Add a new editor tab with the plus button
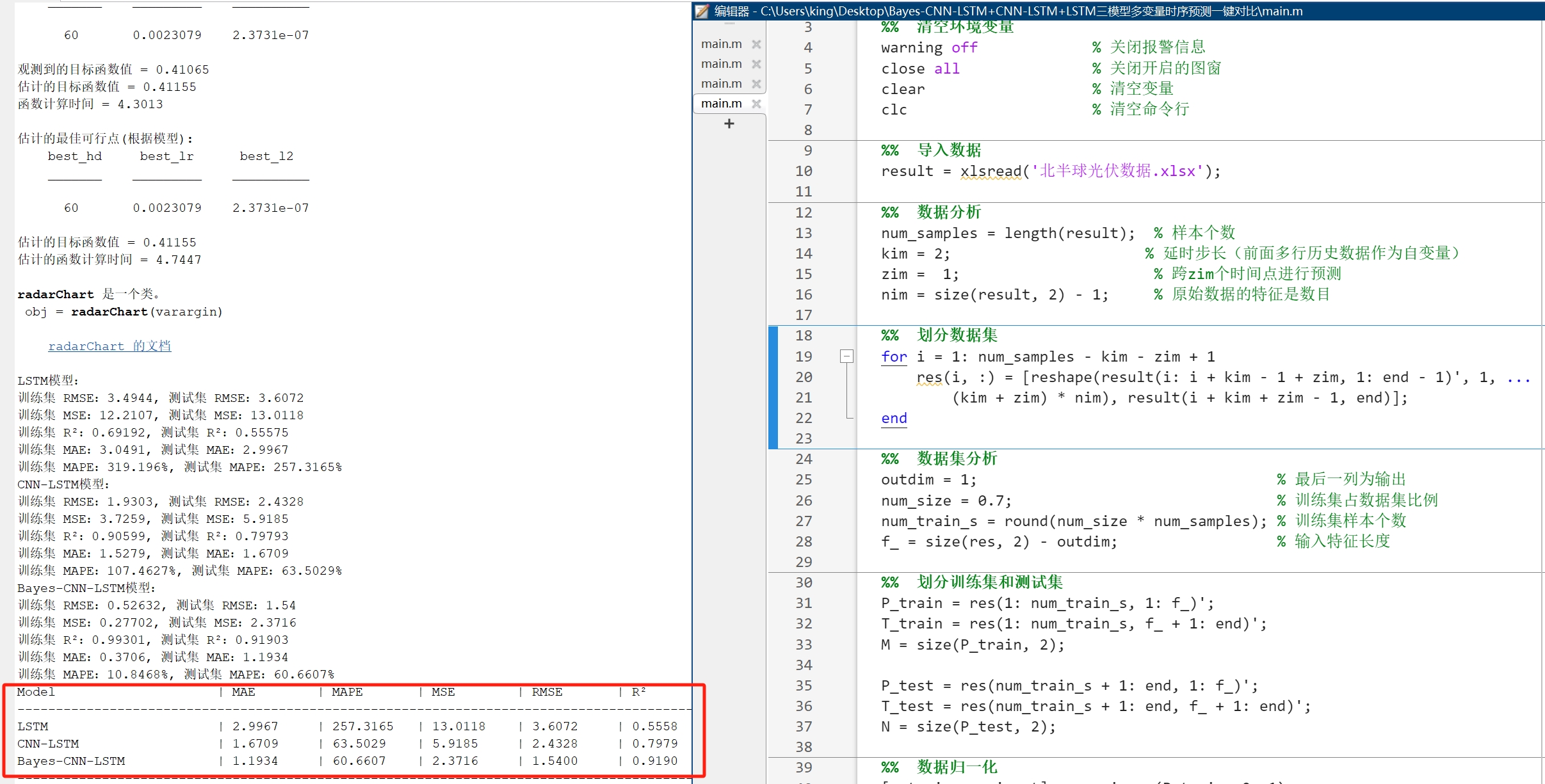Viewport: 1545px width, 784px height. (x=729, y=124)
